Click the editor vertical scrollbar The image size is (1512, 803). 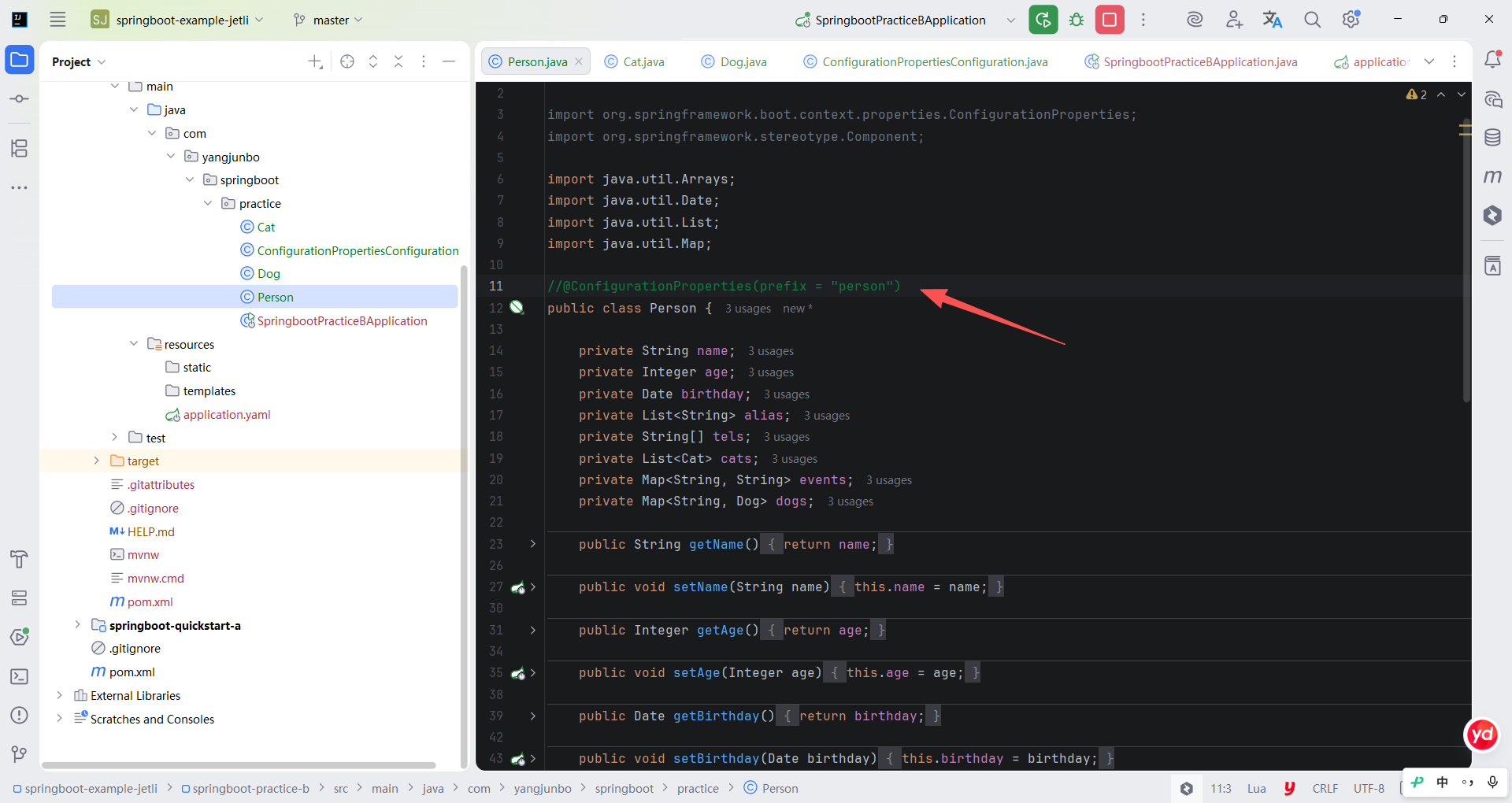[x=1466, y=261]
